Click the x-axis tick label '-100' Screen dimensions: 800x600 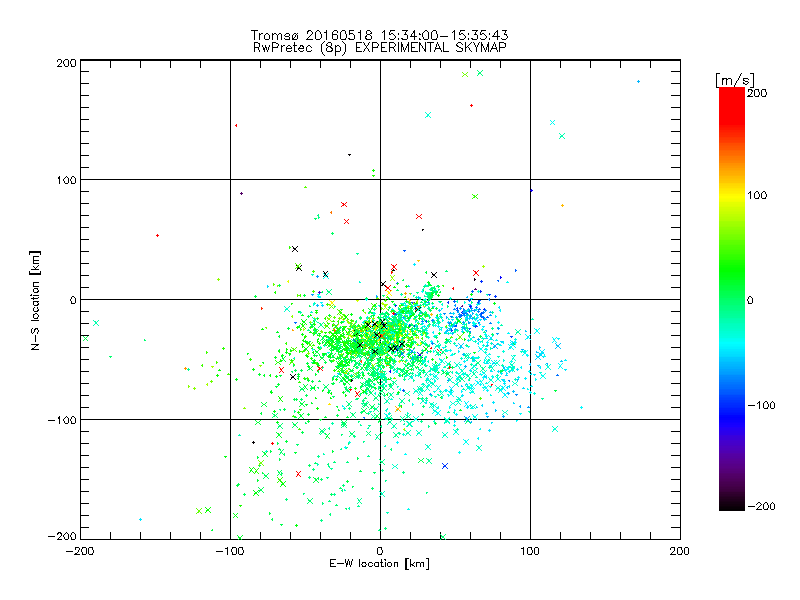[230, 551]
